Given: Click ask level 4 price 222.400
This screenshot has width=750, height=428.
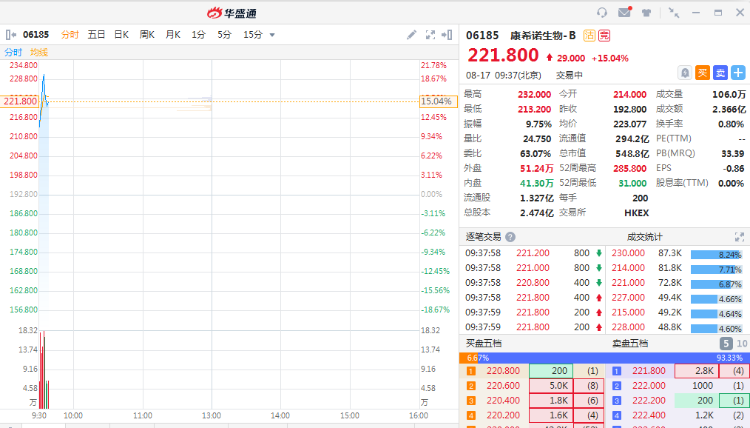Looking at the screenshot, I should [x=649, y=415].
